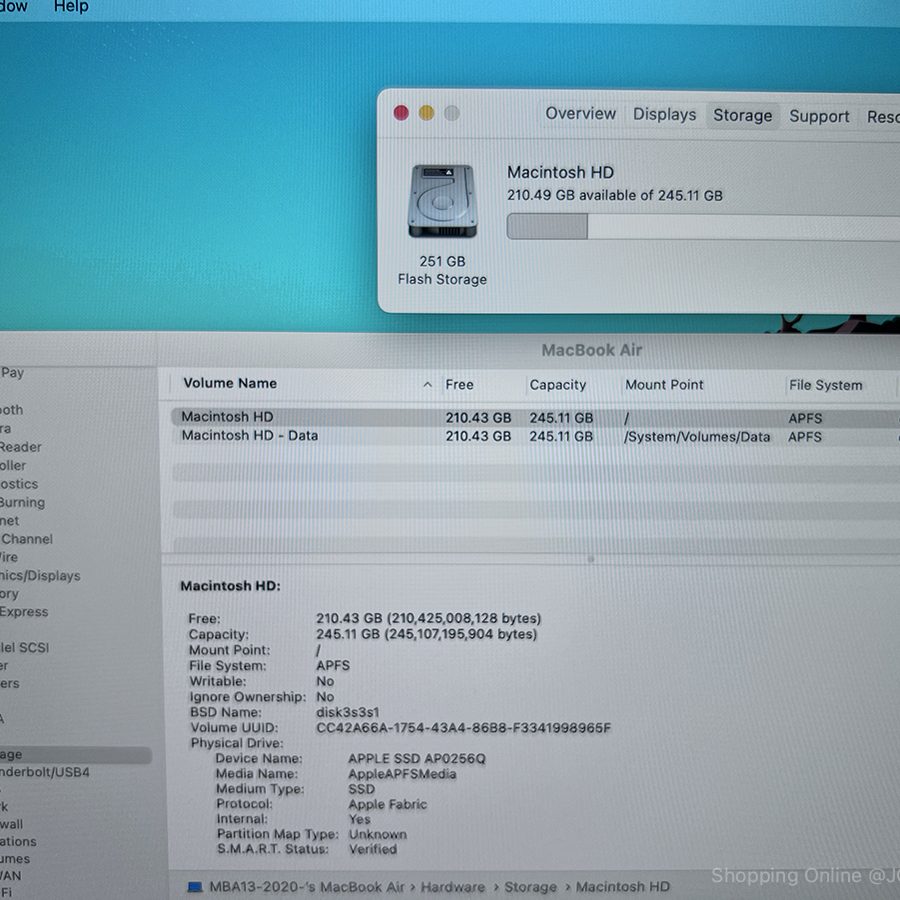This screenshot has height=900, width=900.
Task: Select the Fibre Channel sidebar item
Action: pos(26,539)
